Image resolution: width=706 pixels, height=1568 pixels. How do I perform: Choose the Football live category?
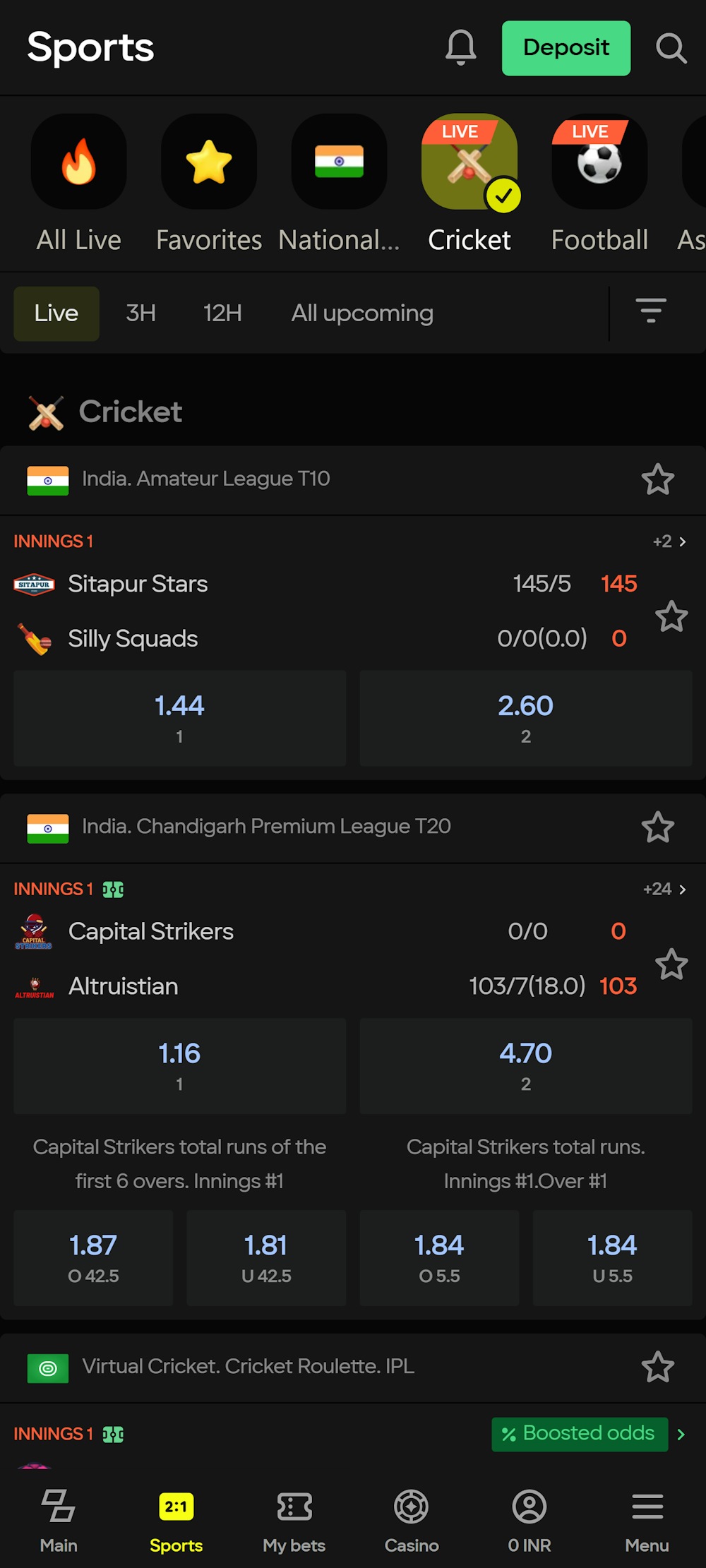point(599,162)
